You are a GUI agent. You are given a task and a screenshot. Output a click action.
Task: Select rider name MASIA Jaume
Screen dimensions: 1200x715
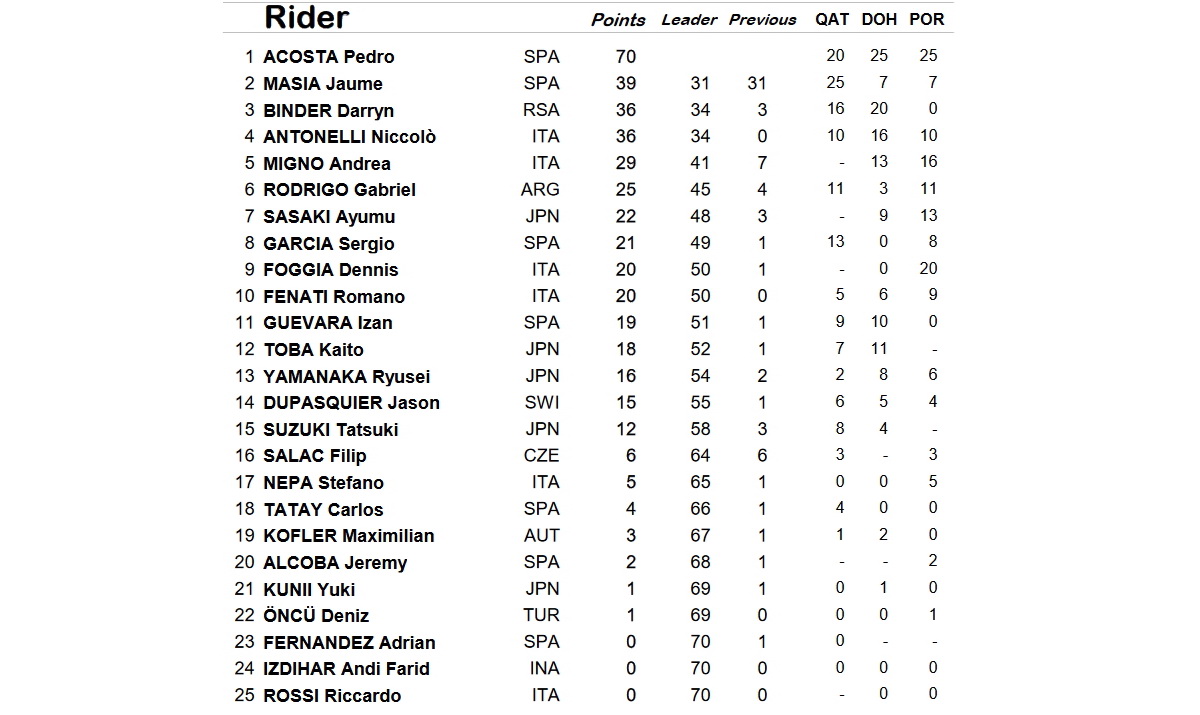[x=322, y=84]
